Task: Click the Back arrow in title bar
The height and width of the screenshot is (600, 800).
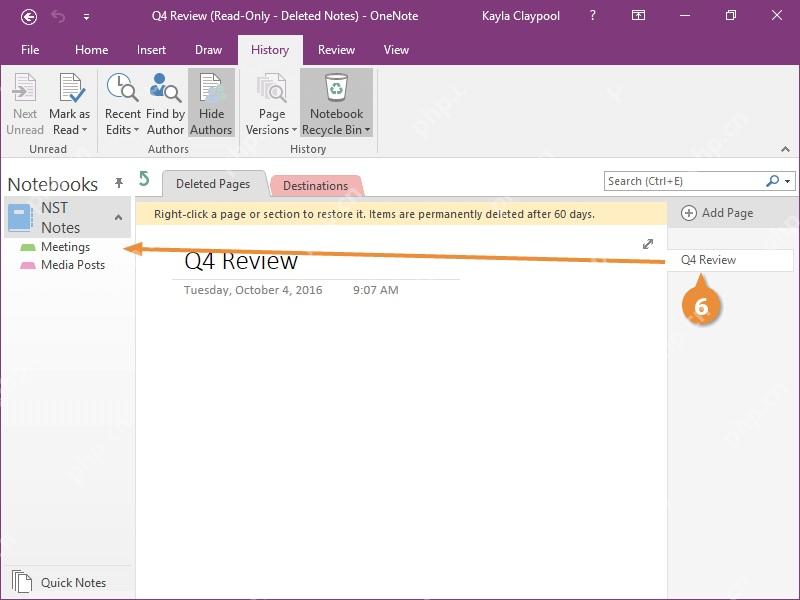Action: click(29, 17)
